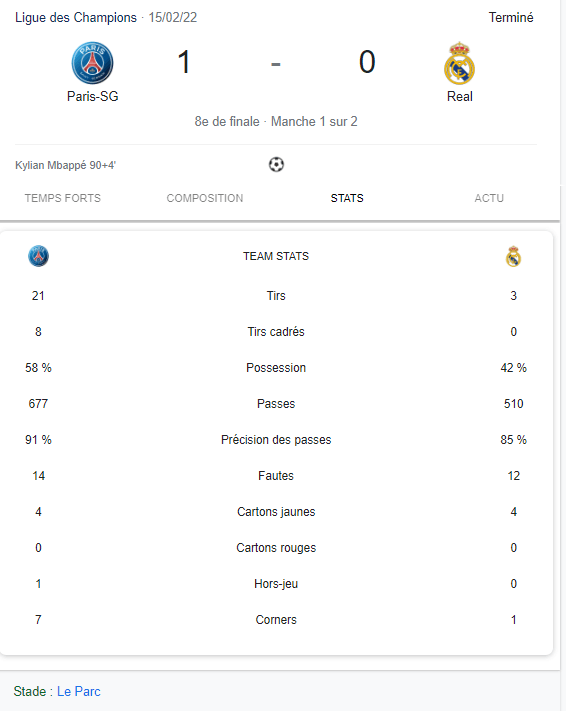566x711 pixels.
Task: Click the Possession stat row label
Action: (276, 368)
